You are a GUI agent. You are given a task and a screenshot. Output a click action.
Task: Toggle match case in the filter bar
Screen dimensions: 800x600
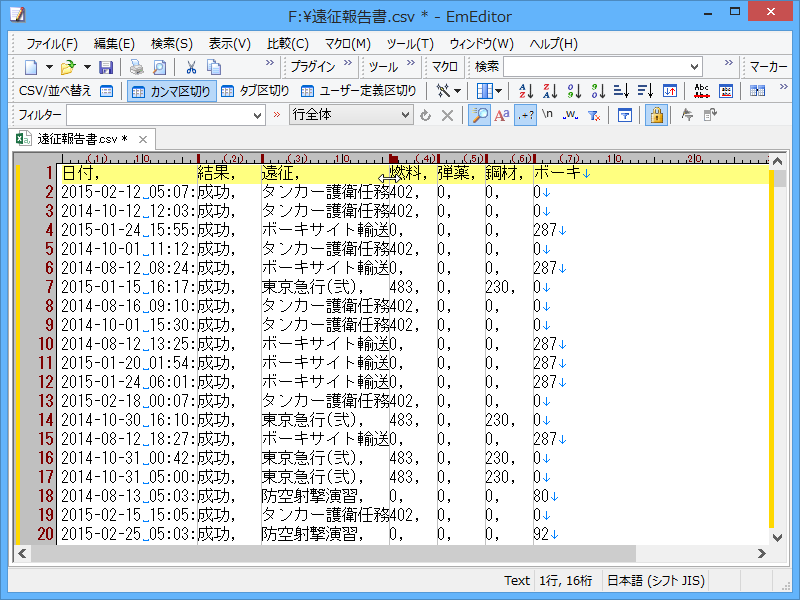point(501,115)
